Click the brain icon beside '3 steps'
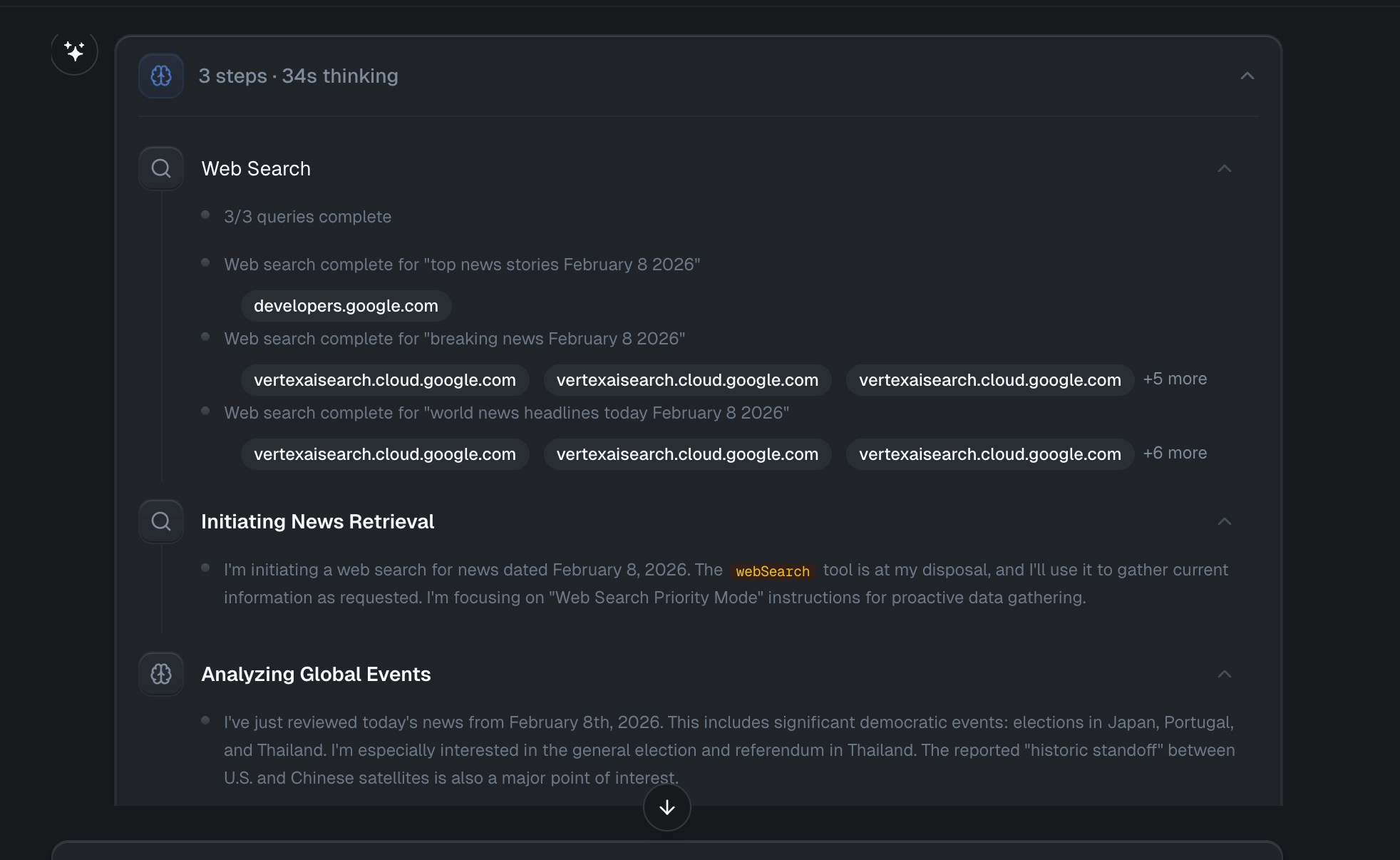 pos(161,76)
